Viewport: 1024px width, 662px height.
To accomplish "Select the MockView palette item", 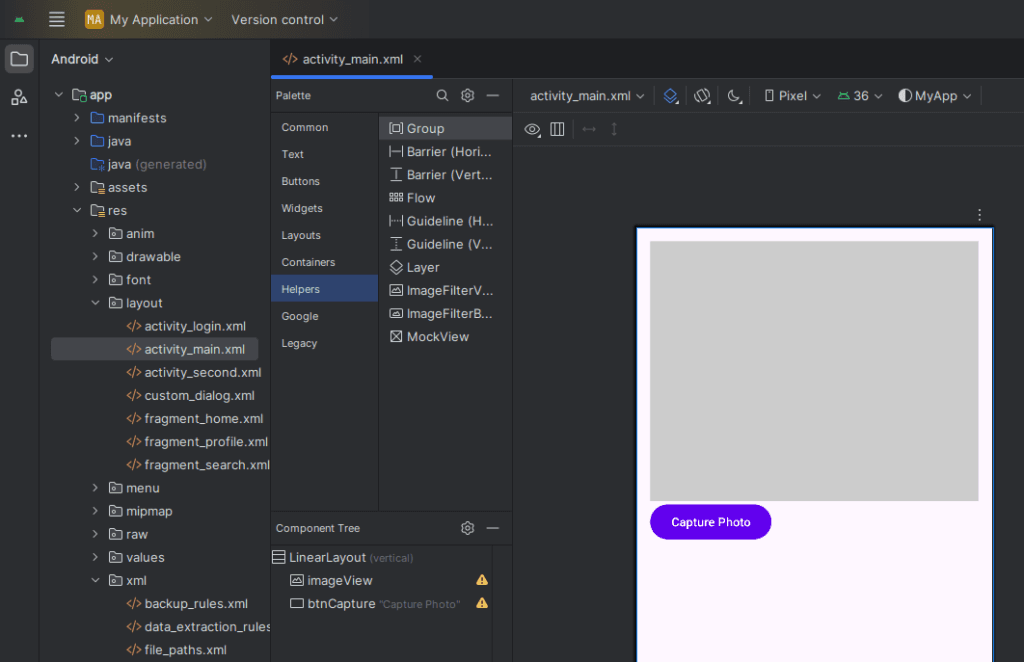I will [445, 337].
